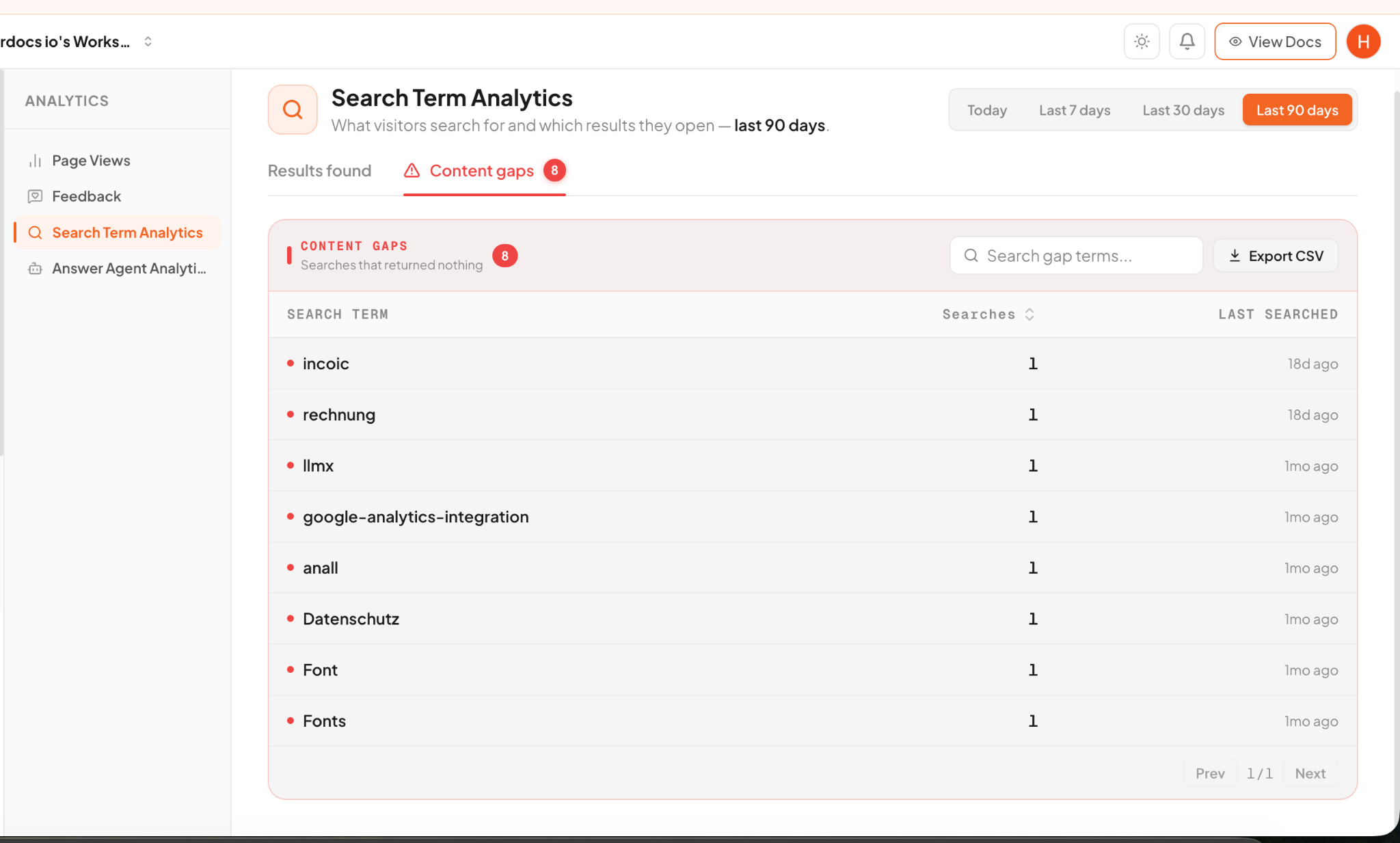Go to Next page
The width and height of the screenshot is (1400, 843).
tap(1310, 773)
